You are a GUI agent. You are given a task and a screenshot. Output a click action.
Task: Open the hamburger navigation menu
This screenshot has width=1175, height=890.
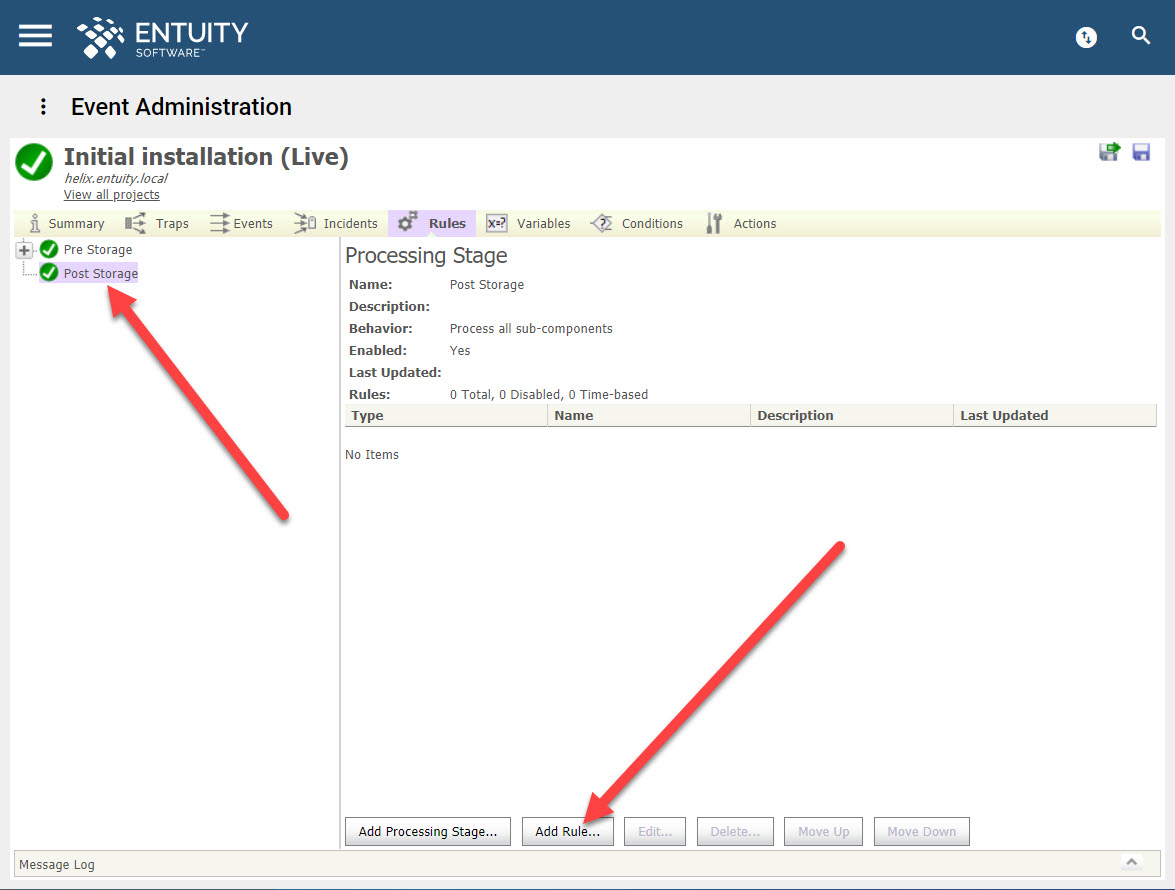coord(34,36)
